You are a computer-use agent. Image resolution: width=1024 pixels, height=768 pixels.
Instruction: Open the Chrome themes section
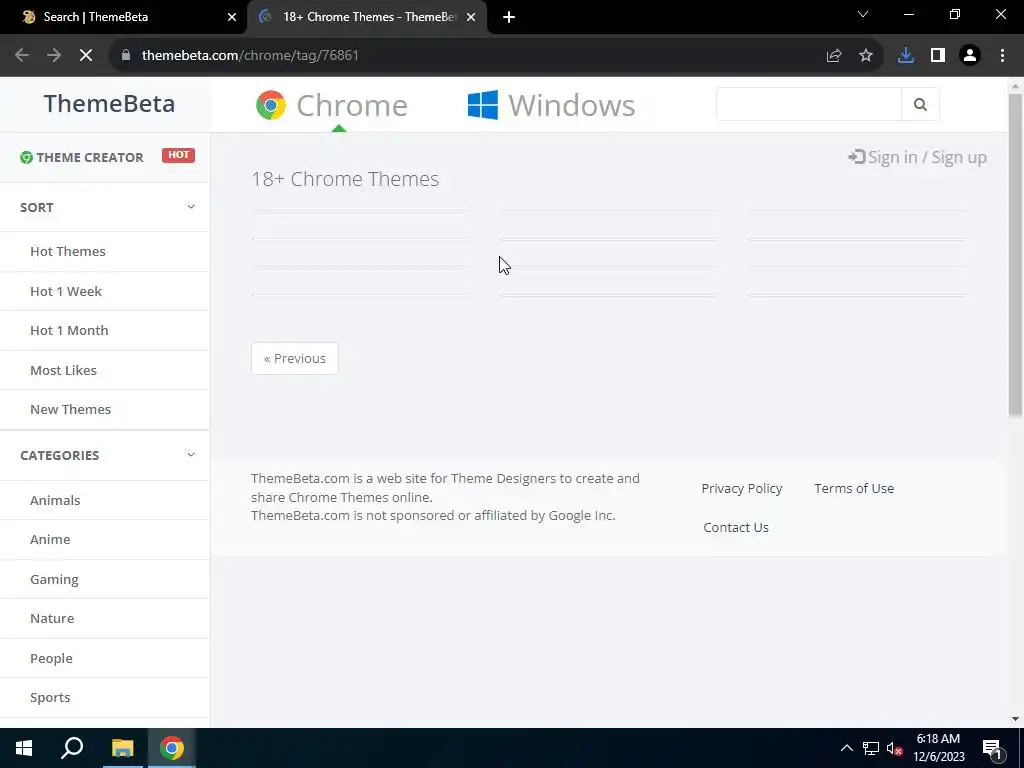point(351,105)
